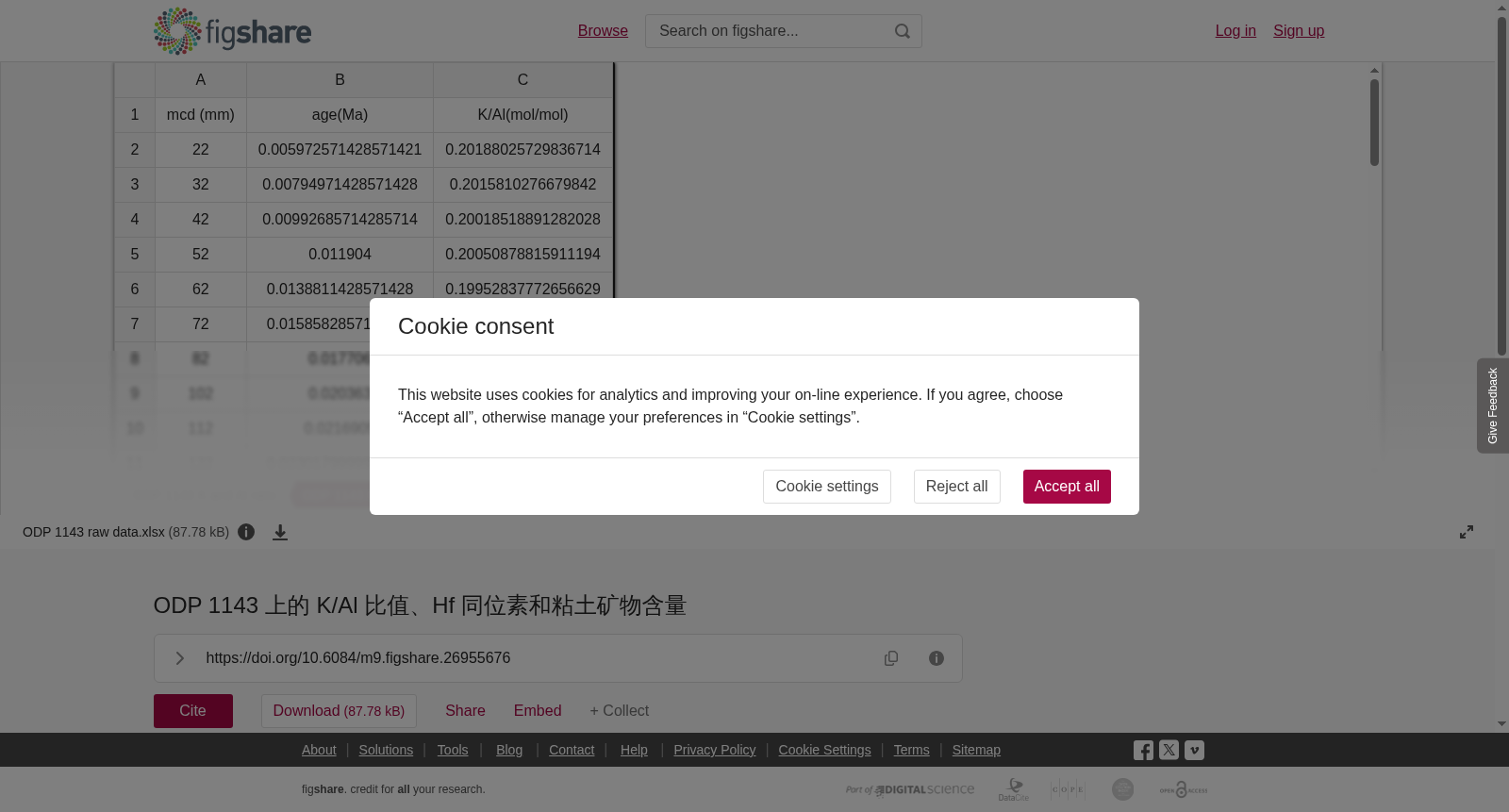The image size is (1509, 812).
Task: Open the figshare Facebook page icon
Action: pyautogui.click(x=1143, y=751)
